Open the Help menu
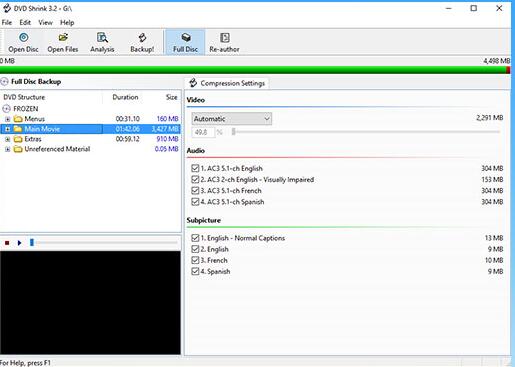515x367 pixels. pyautogui.click(x=67, y=23)
